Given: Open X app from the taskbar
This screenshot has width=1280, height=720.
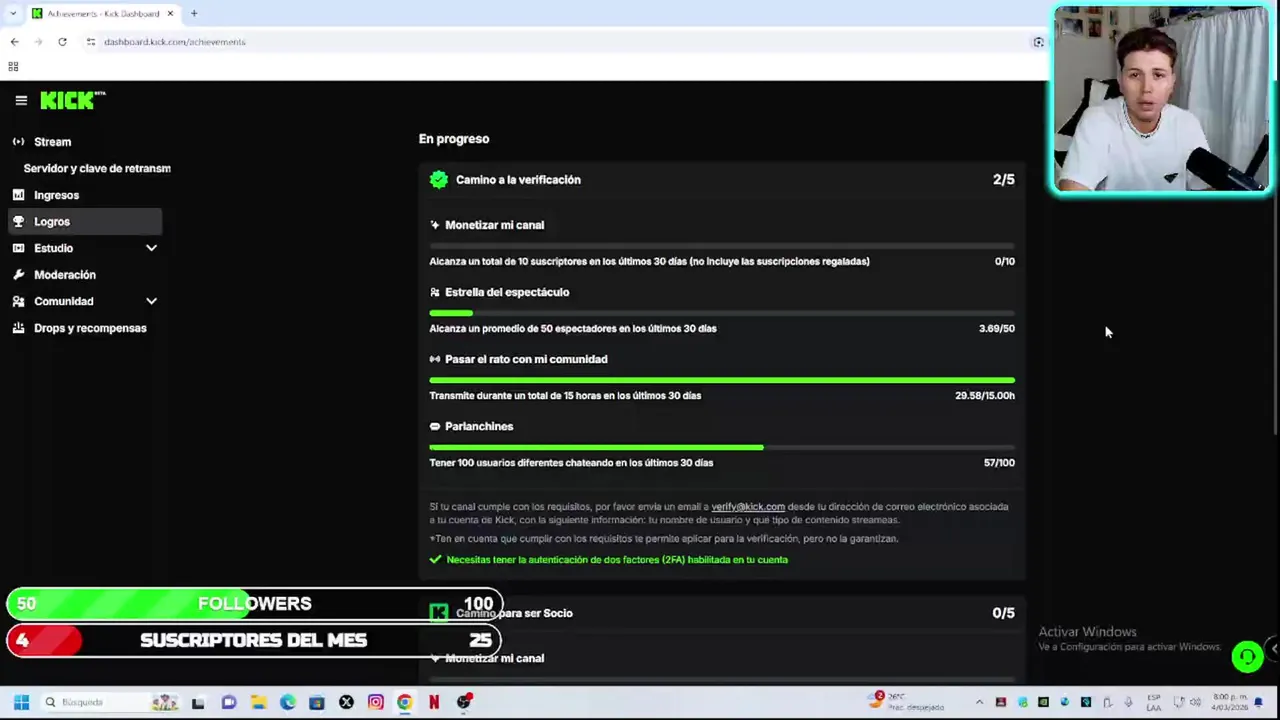Looking at the screenshot, I should tap(346, 702).
